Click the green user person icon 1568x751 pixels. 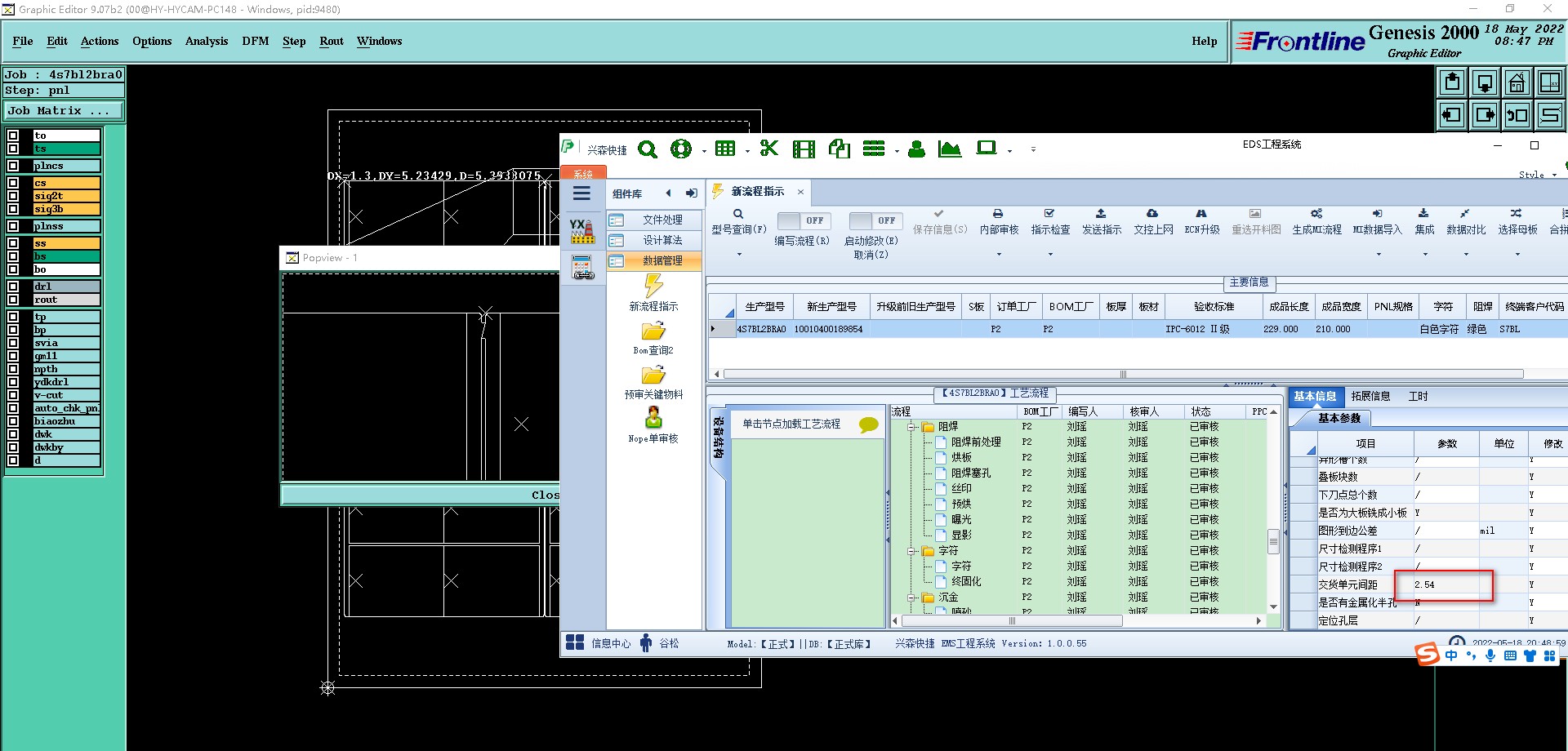pos(916,149)
